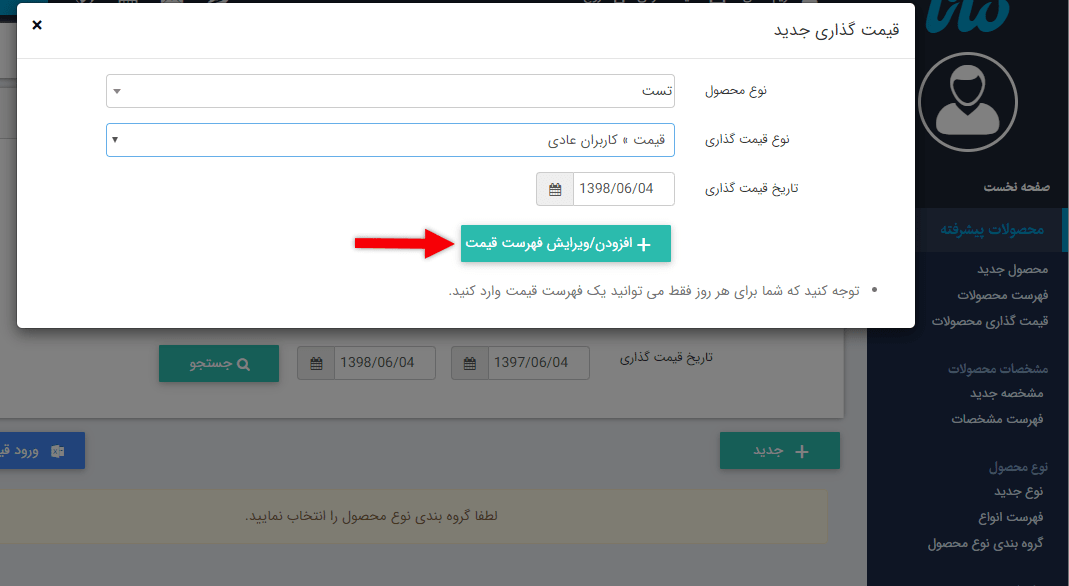Close the قیمت گذاری جدید modal
Image resolution: width=1069 pixels, height=586 pixels.
(37, 25)
